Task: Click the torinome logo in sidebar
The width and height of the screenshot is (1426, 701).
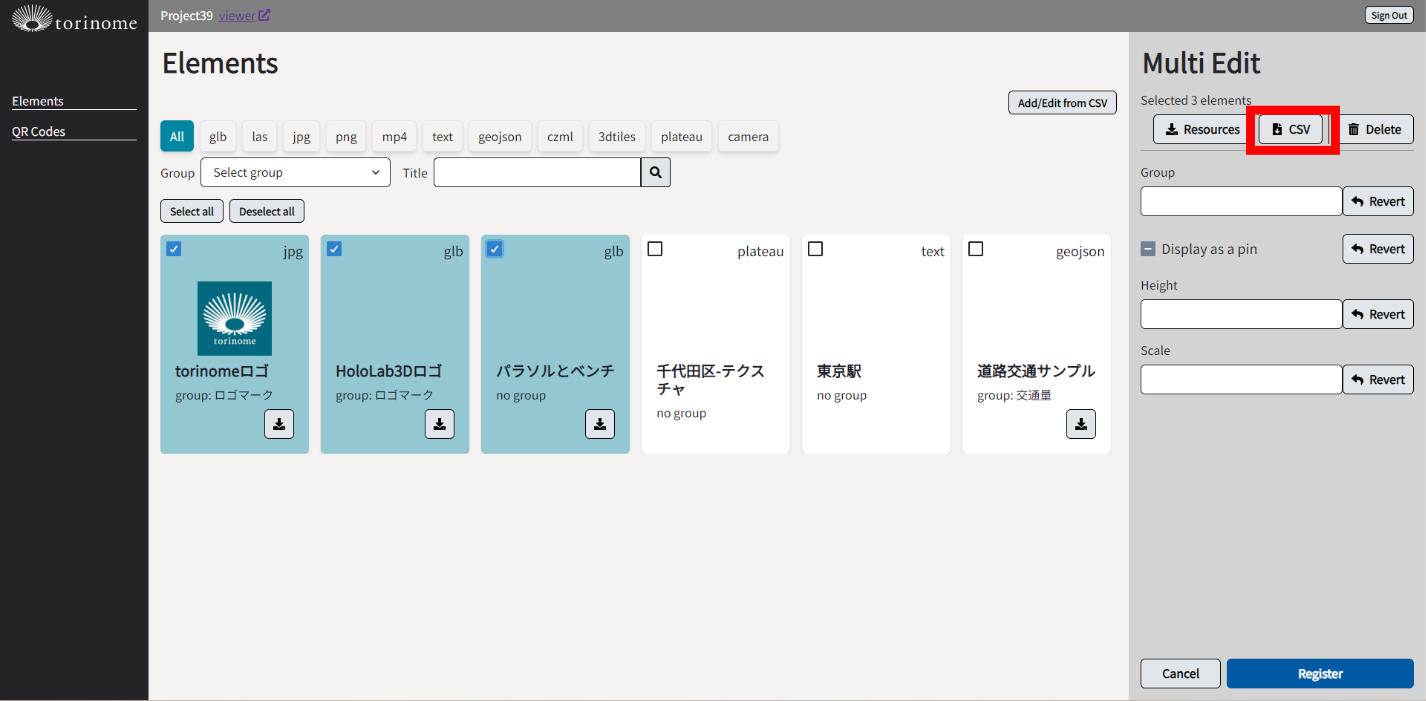Action: point(74,18)
